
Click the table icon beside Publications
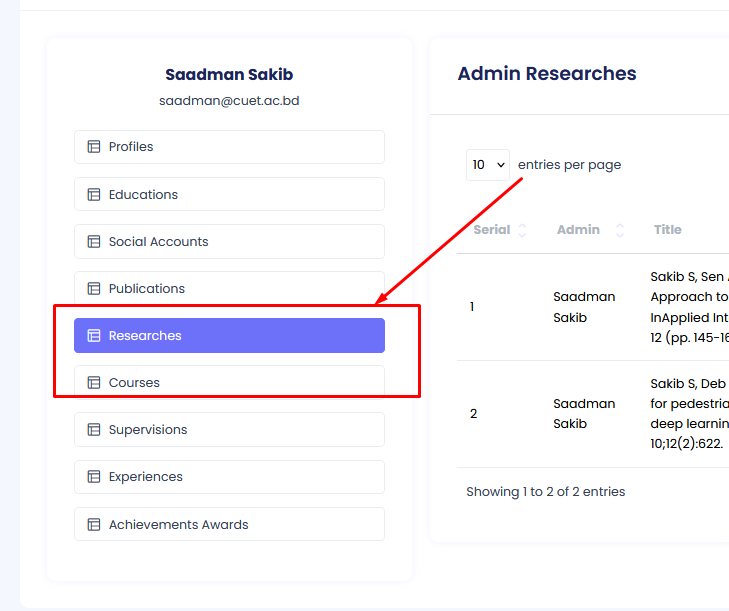point(94,289)
